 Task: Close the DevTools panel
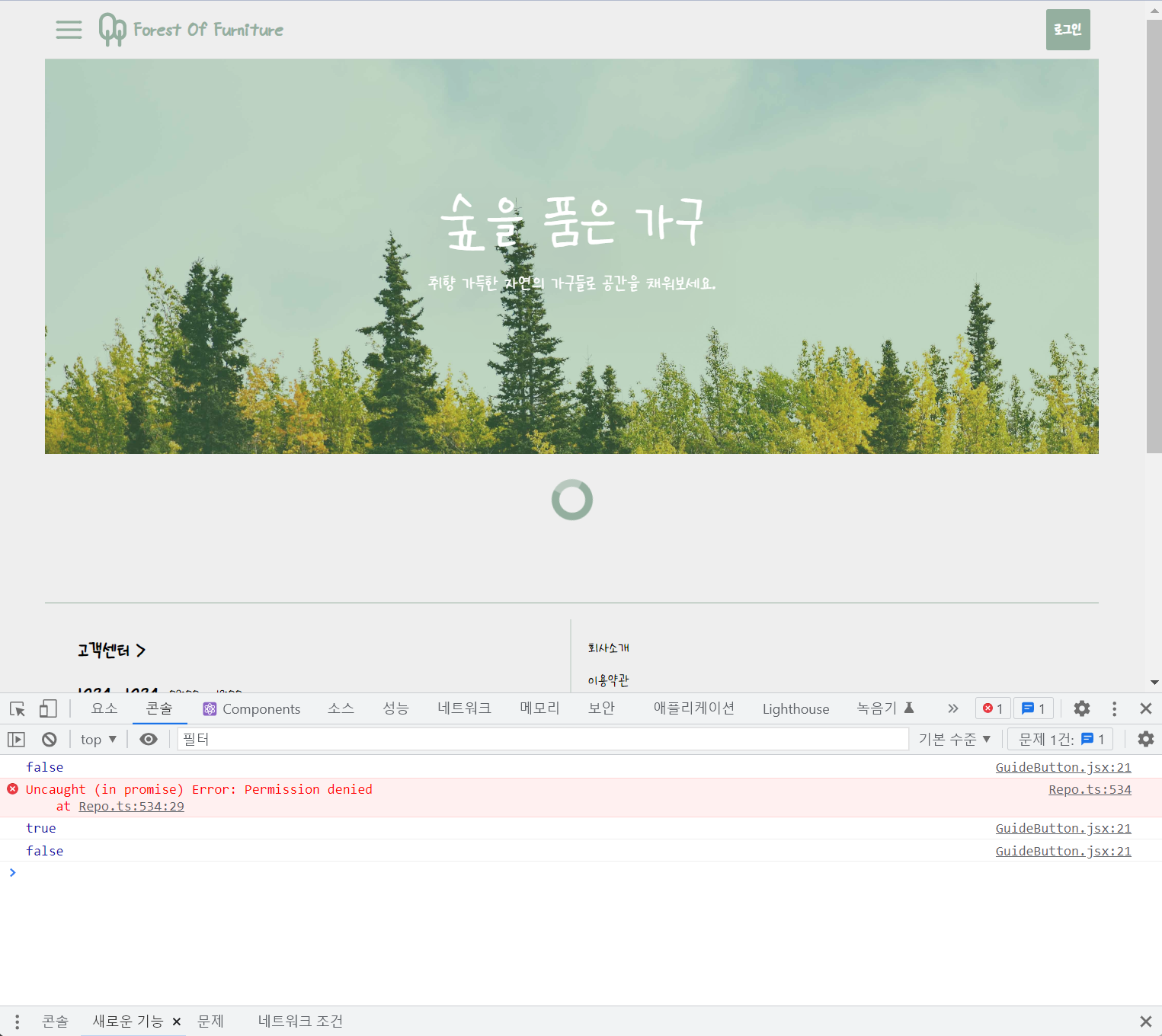pos(1145,708)
